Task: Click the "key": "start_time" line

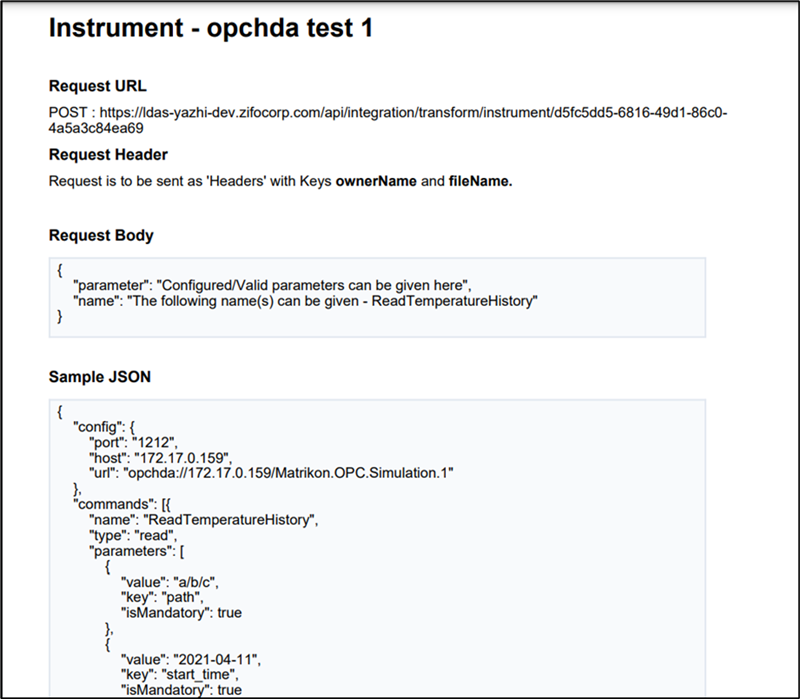Action: tap(180, 675)
